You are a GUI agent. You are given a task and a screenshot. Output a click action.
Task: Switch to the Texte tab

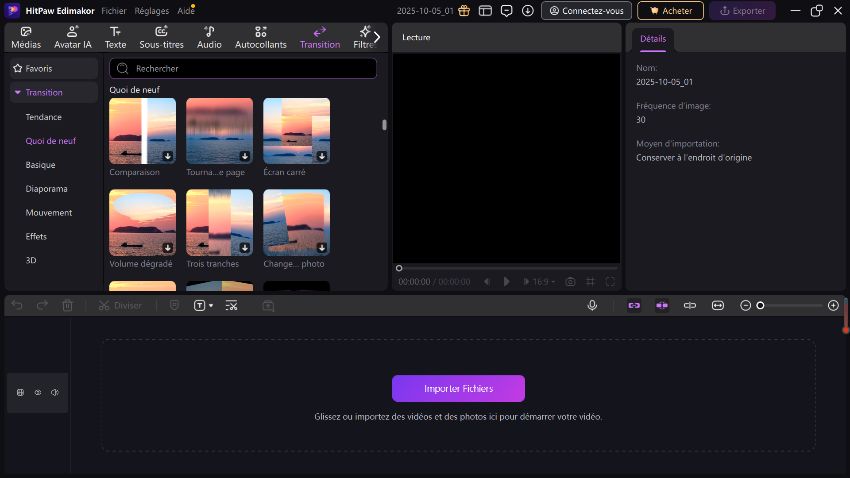pos(115,37)
